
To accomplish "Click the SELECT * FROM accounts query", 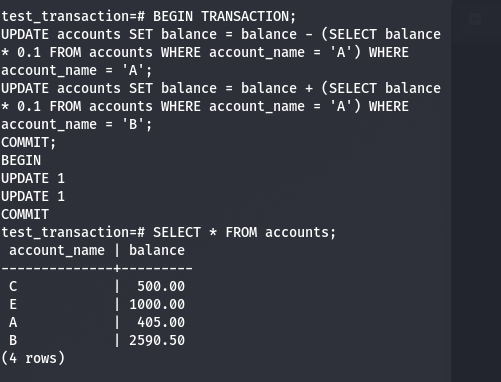I will [244, 232].
